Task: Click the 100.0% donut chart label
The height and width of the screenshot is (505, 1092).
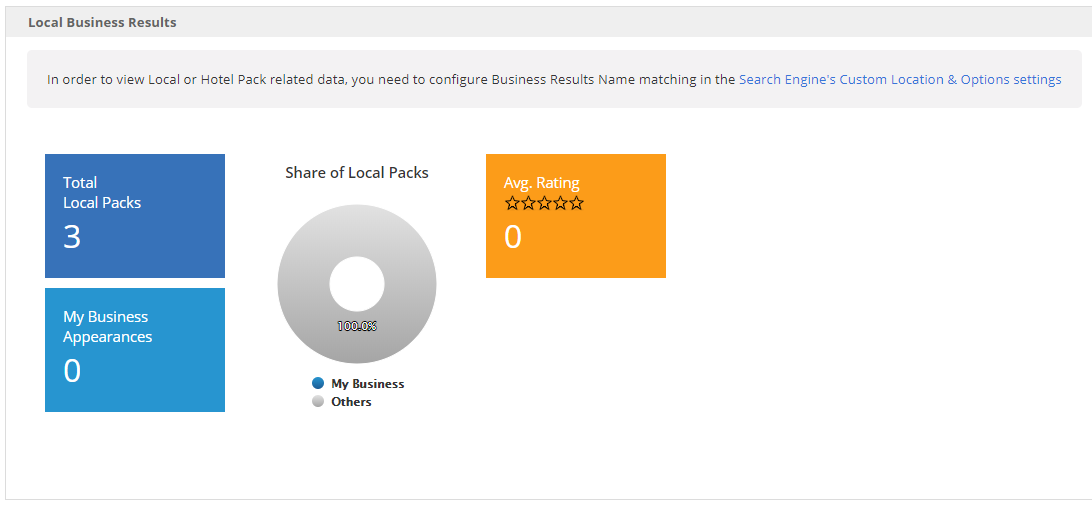Action: [x=357, y=326]
